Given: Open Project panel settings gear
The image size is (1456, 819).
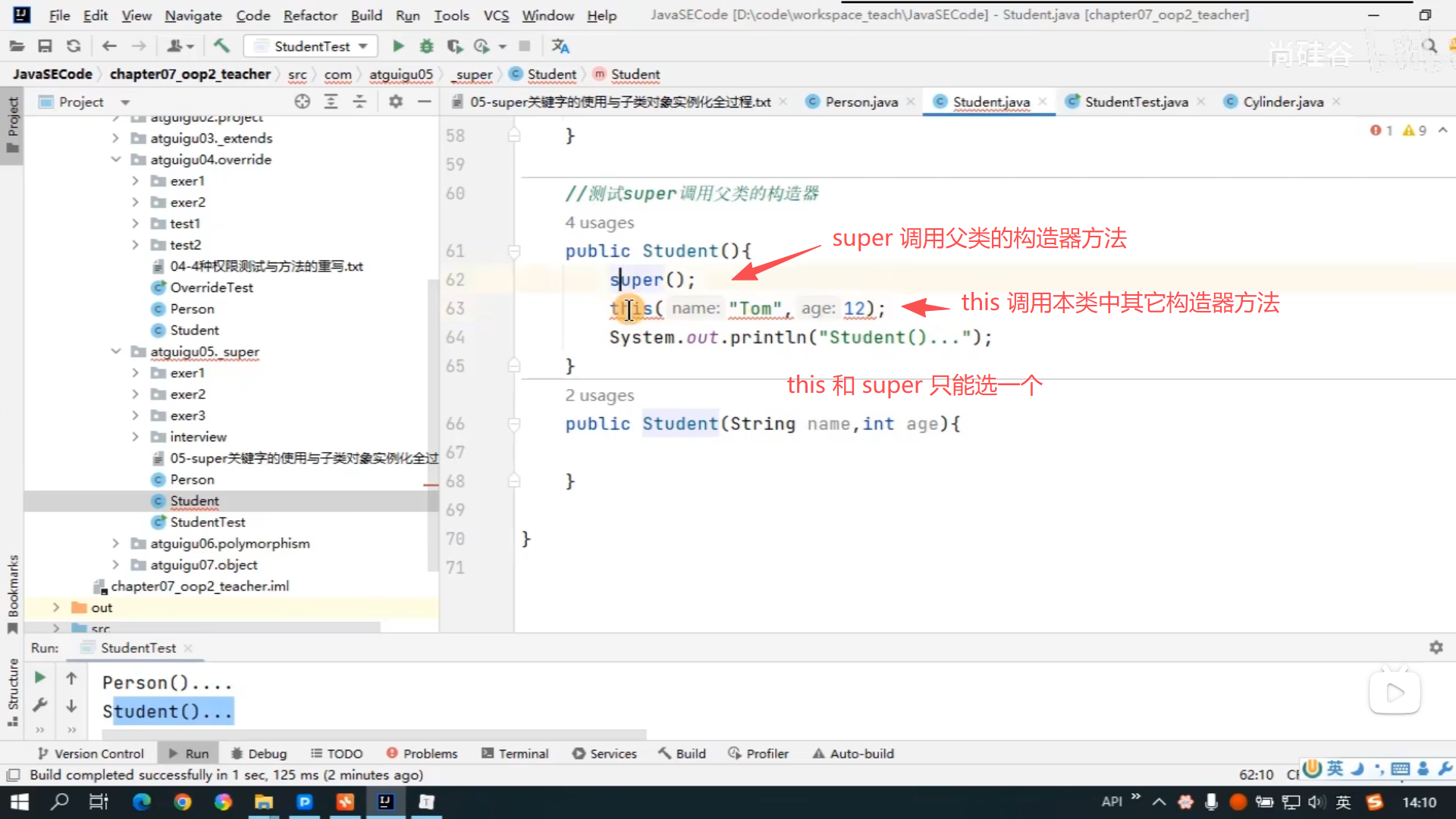Looking at the screenshot, I should point(396,102).
